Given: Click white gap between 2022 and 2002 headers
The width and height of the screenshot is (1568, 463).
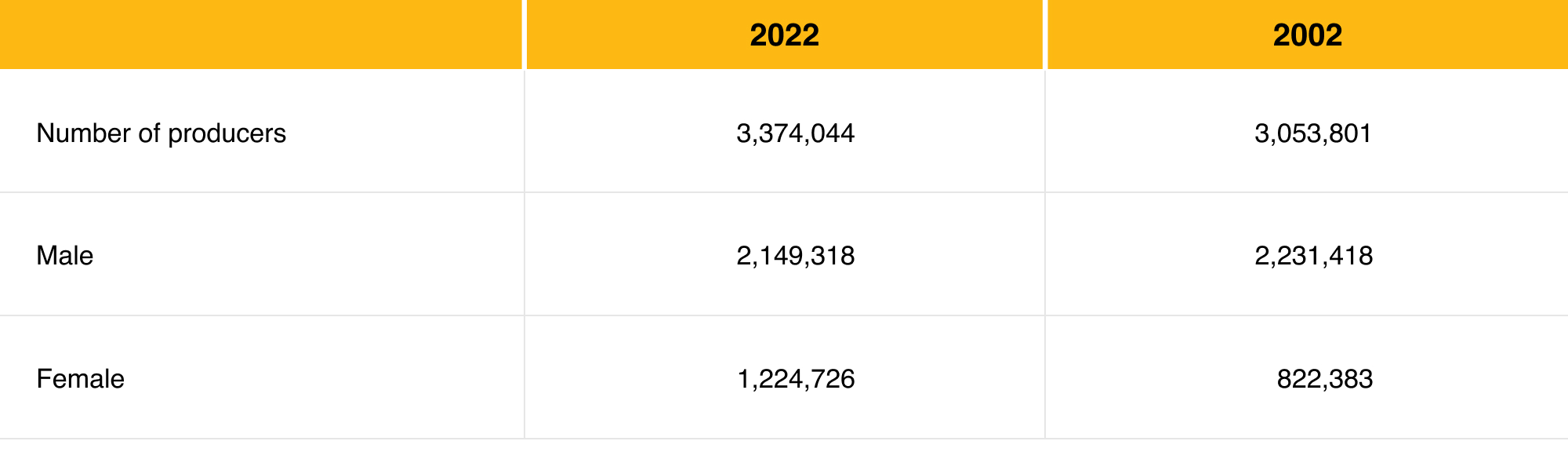Looking at the screenshot, I should (1045, 35).
